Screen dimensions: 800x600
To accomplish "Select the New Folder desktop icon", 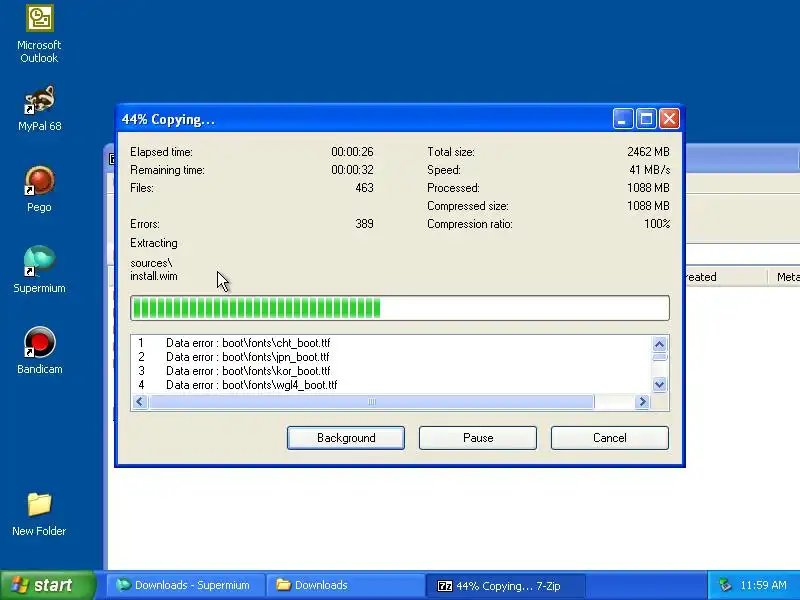I will (x=39, y=514).
